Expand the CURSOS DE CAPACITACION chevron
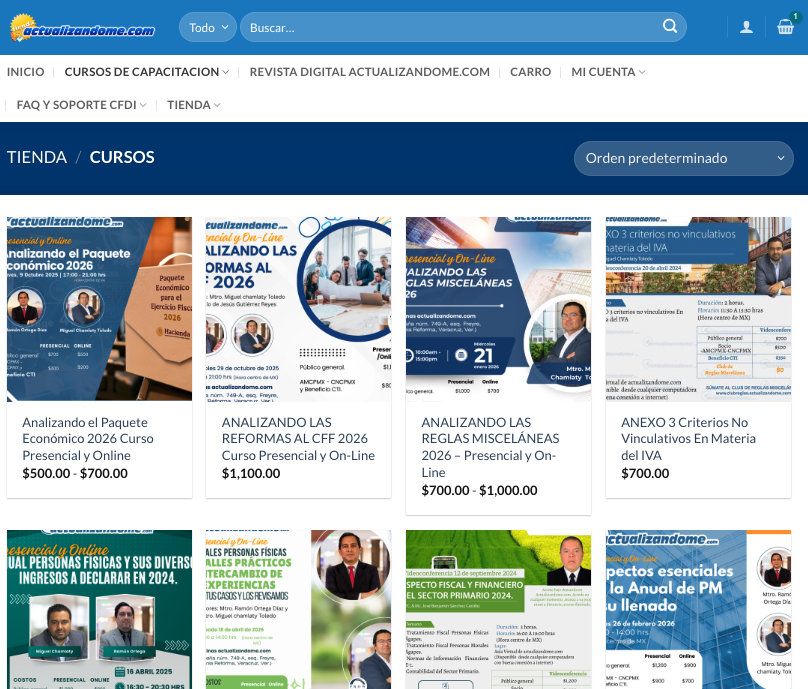This screenshot has width=808, height=689. (225, 72)
